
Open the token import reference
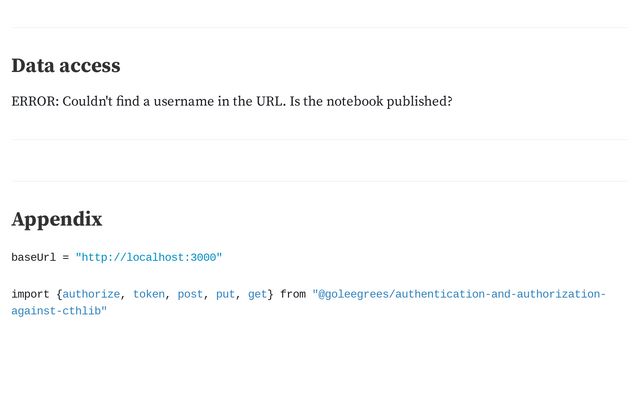149,294
